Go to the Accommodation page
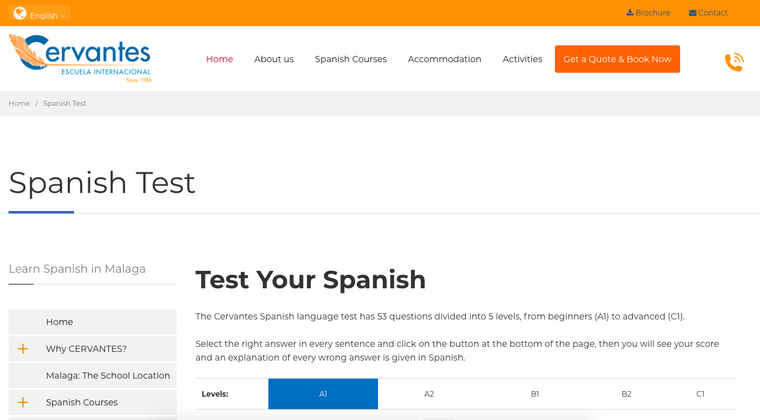This screenshot has height=420, width=760. click(444, 59)
